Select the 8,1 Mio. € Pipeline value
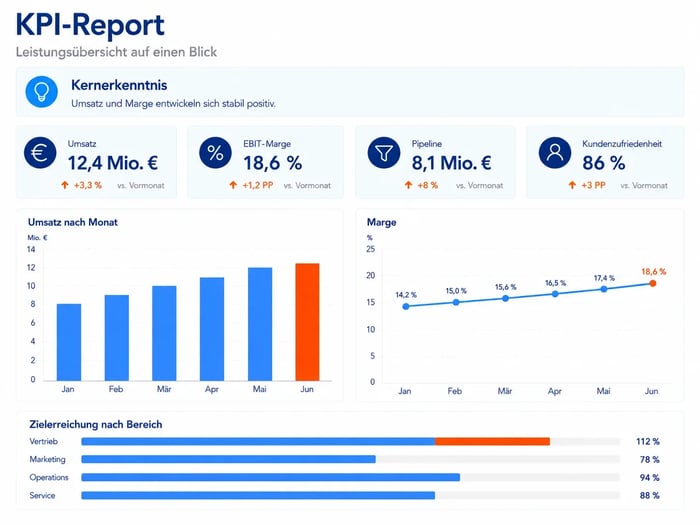The width and height of the screenshot is (700, 525). (451, 163)
